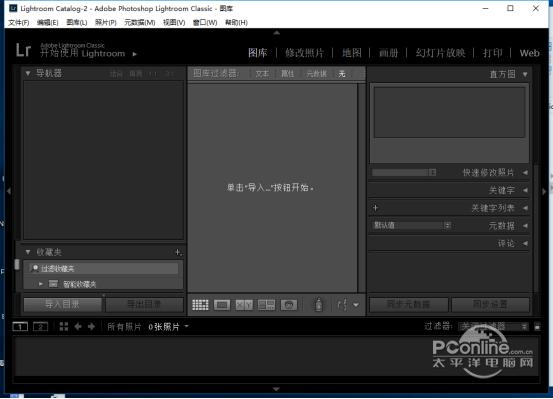Screen dimensions: 553x399
Task: Open sort direction icon in toolbar
Action: (342, 304)
